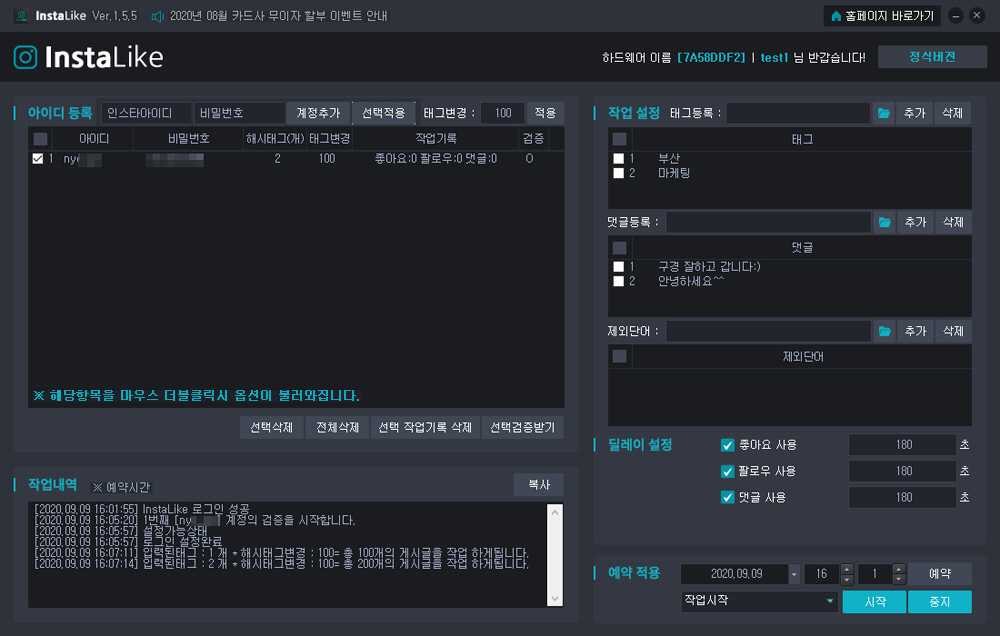Click the 태그변경 value field
1000x636 pixels.
coord(503,113)
